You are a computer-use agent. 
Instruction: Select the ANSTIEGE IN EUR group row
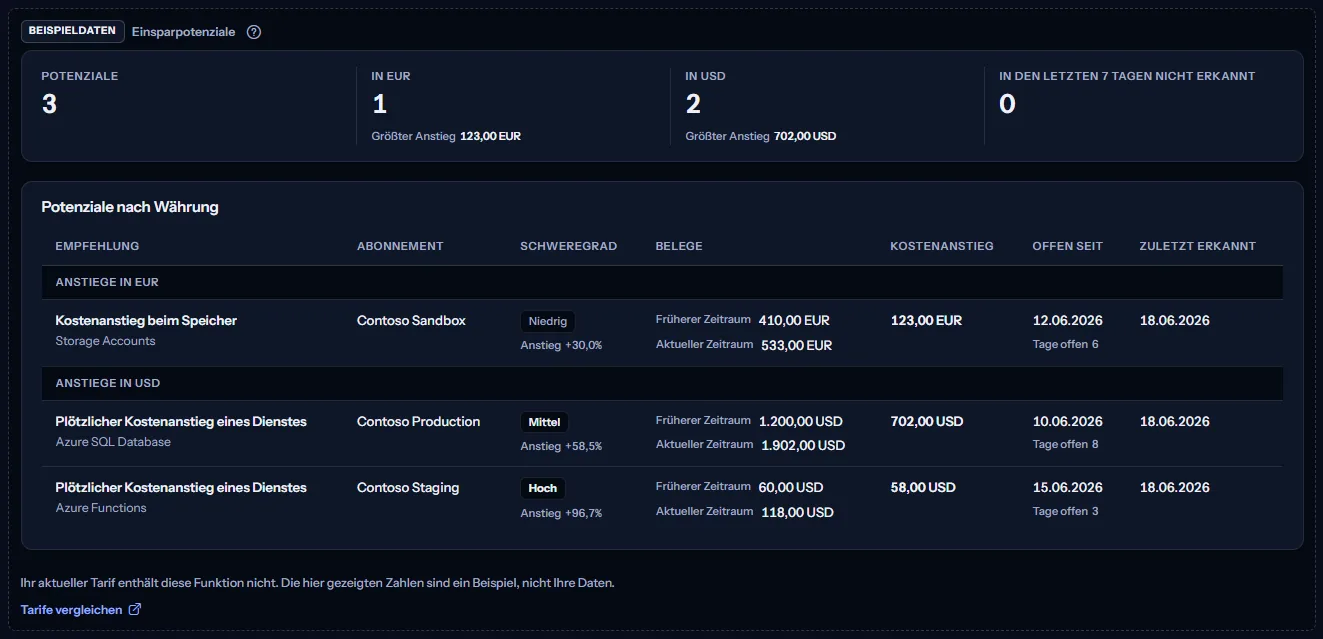(x=662, y=283)
